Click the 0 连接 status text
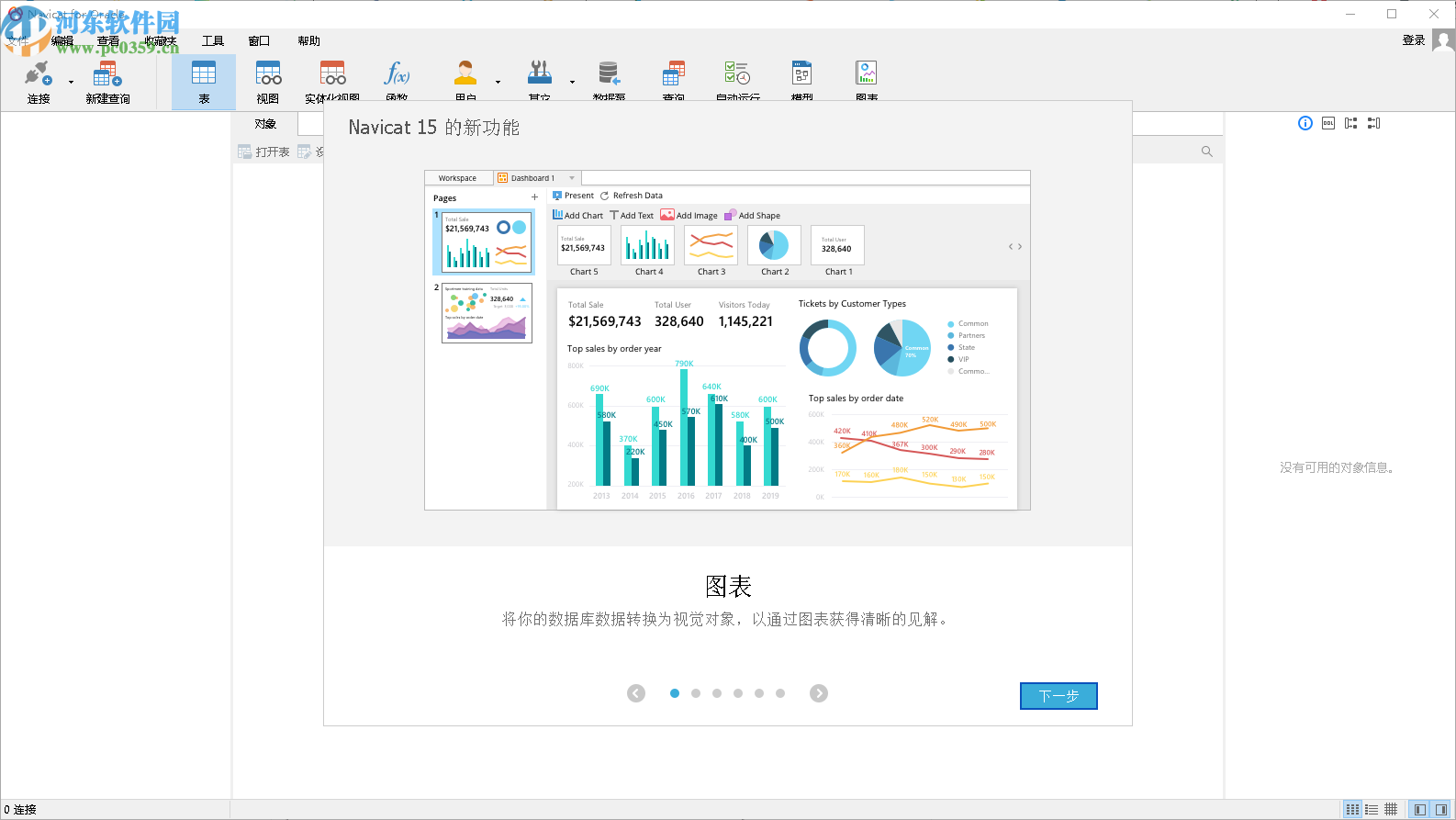 20,809
